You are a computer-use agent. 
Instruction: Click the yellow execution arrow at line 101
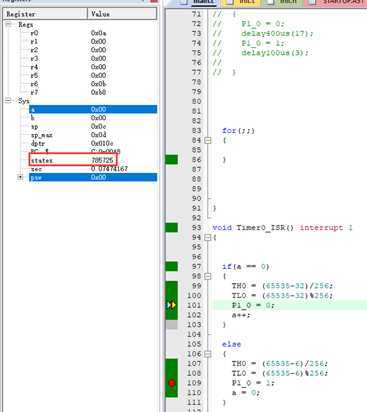171,305
